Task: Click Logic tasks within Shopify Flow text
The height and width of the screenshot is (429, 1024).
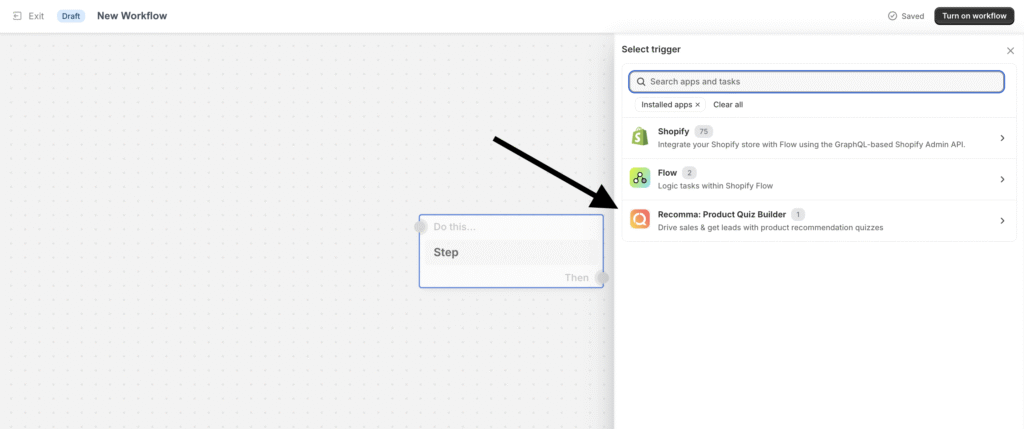Action: tap(715, 186)
